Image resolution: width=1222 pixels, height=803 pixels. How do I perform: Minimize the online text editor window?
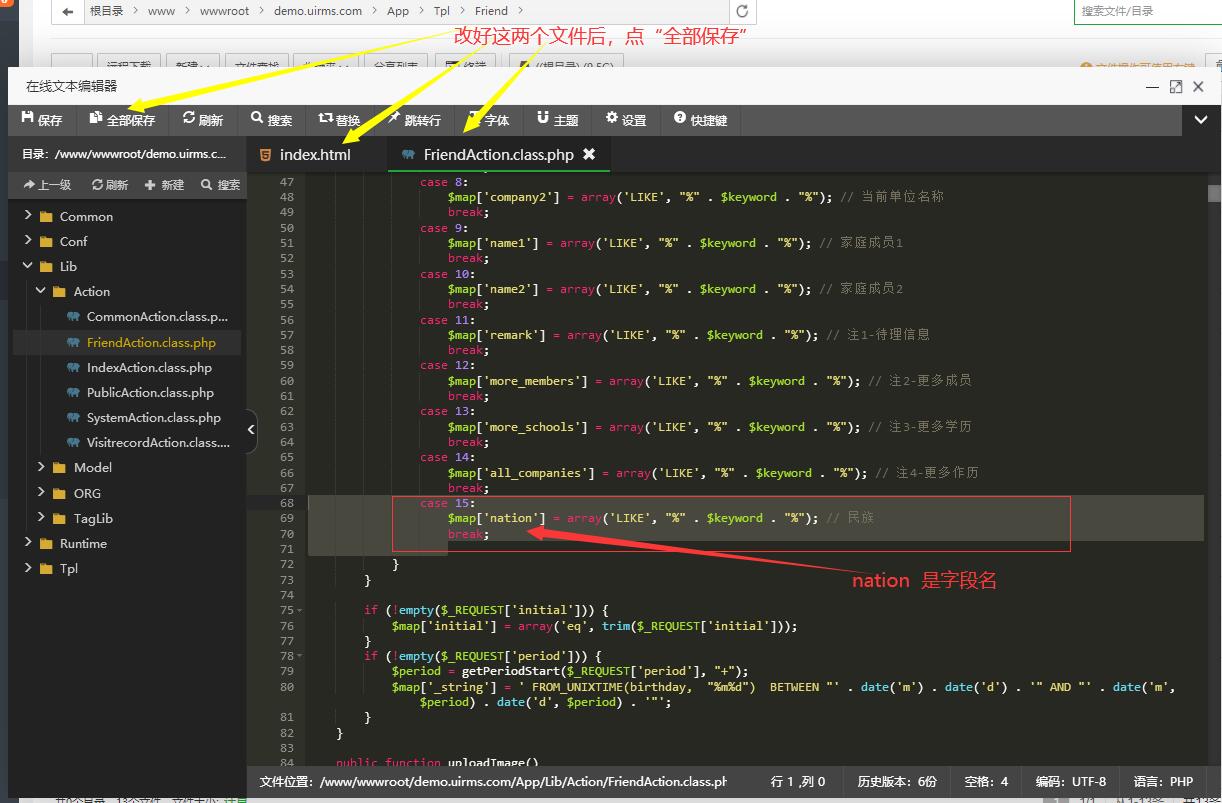1153,87
